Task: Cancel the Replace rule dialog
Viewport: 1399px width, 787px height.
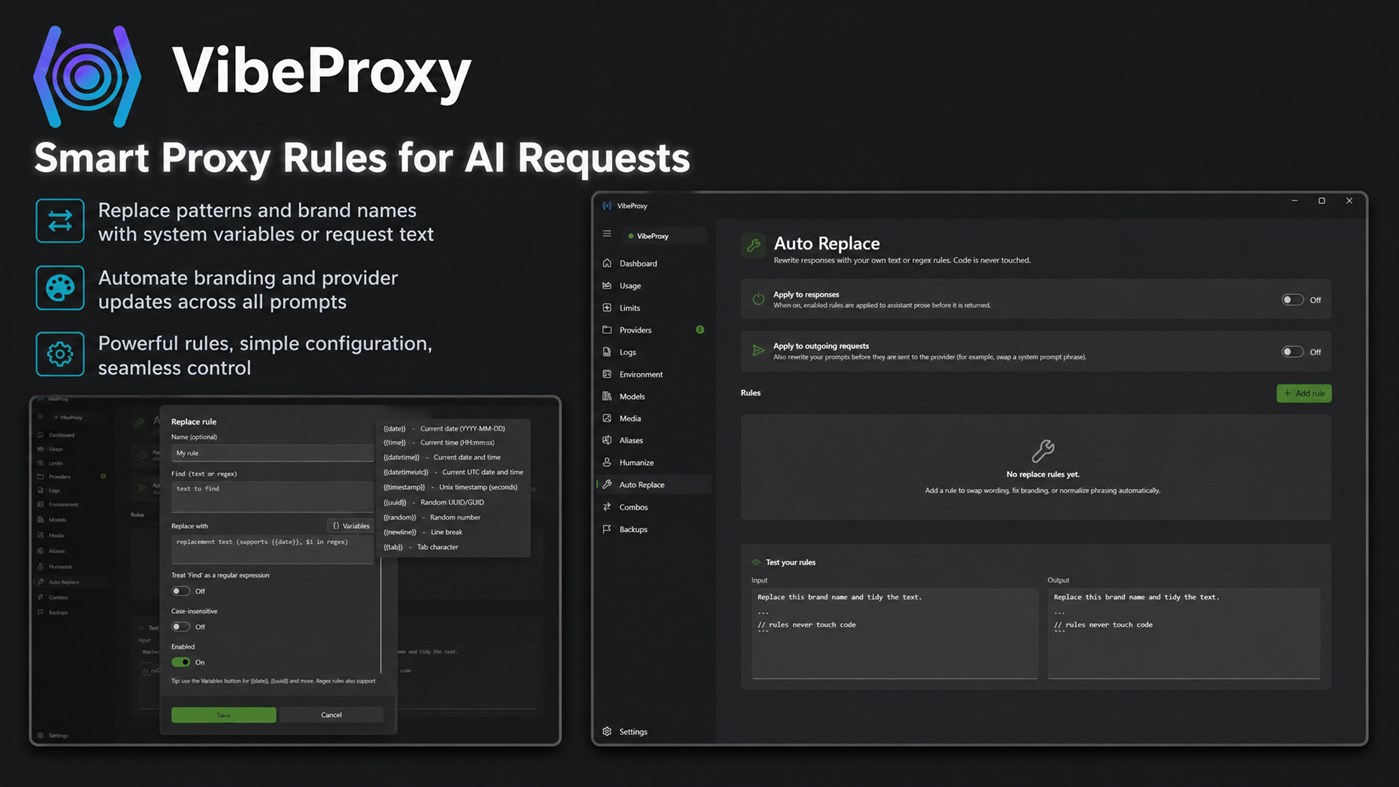Action: coord(331,715)
